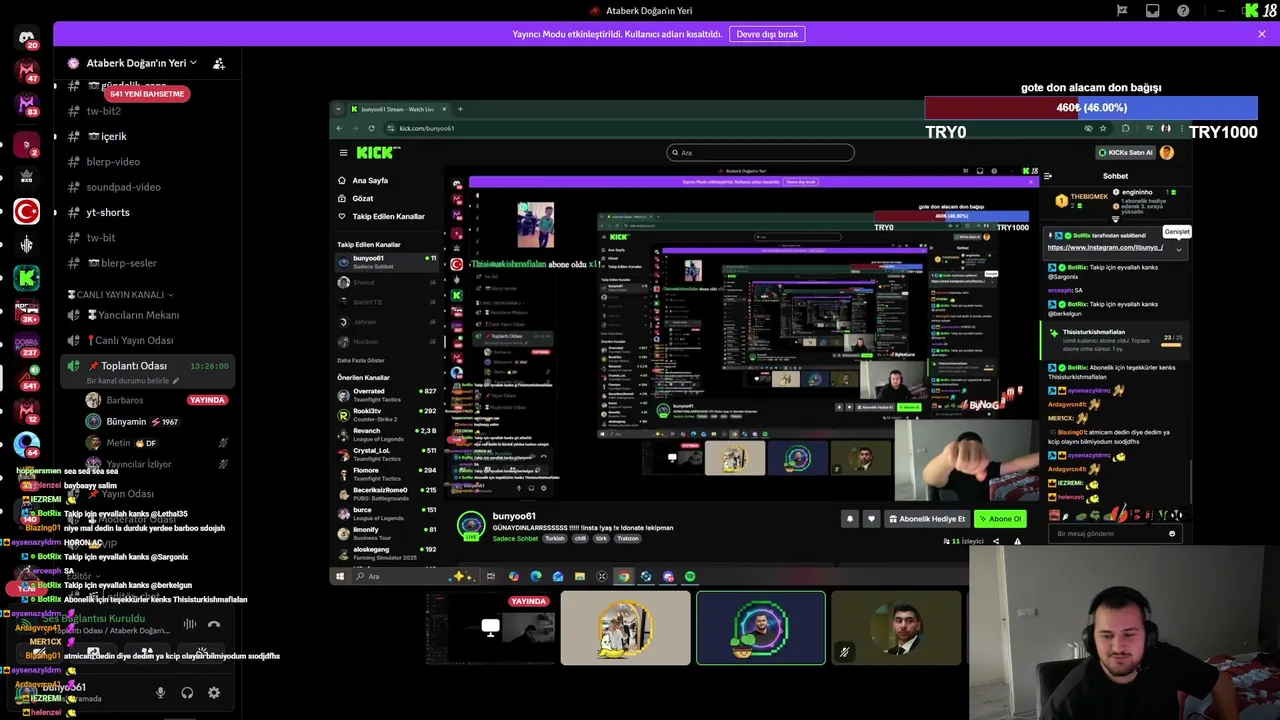
Task: Focus the Kick 'Ara' search box
Action: click(x=761, y=153)
